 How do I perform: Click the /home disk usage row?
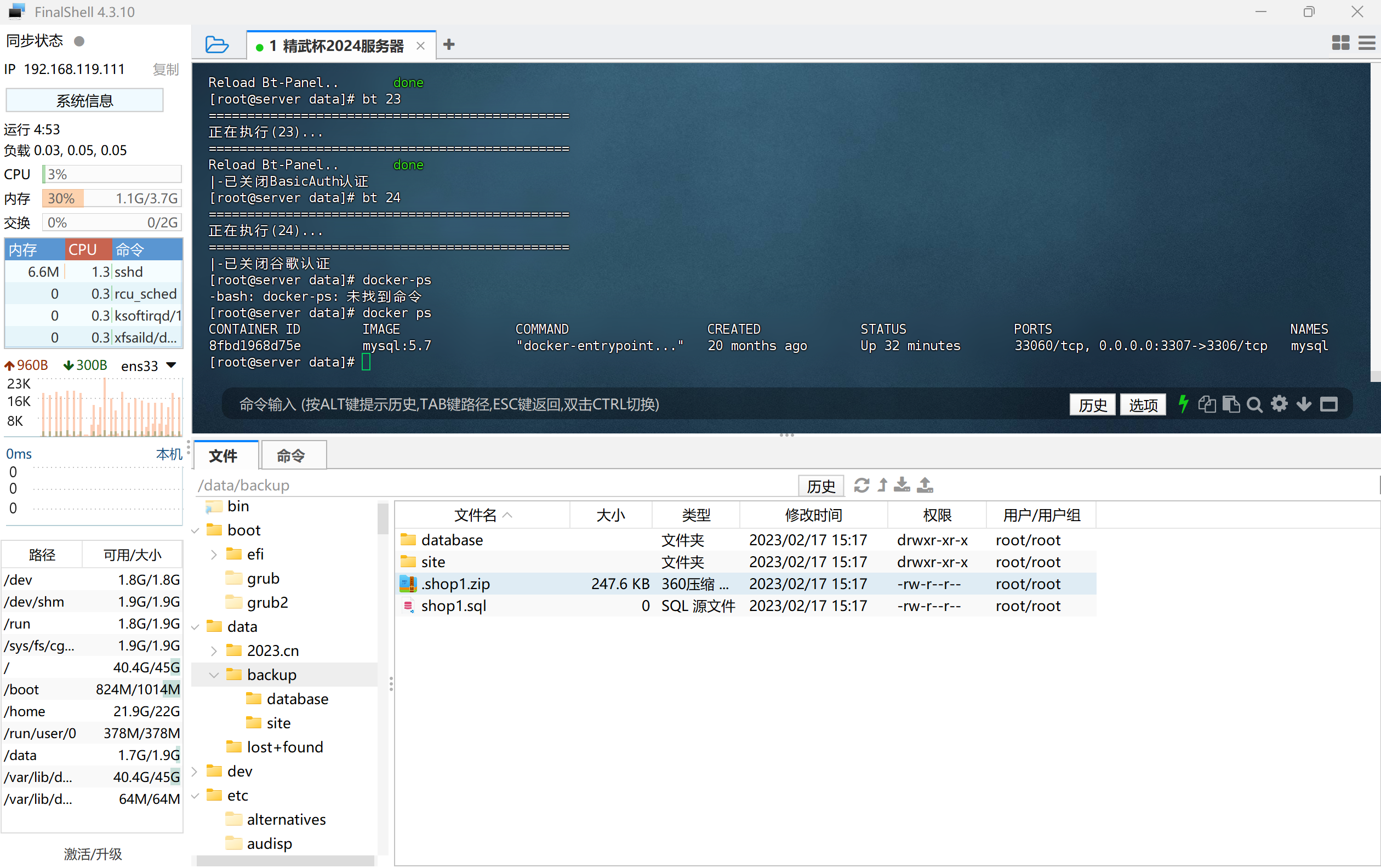point(92,711)
